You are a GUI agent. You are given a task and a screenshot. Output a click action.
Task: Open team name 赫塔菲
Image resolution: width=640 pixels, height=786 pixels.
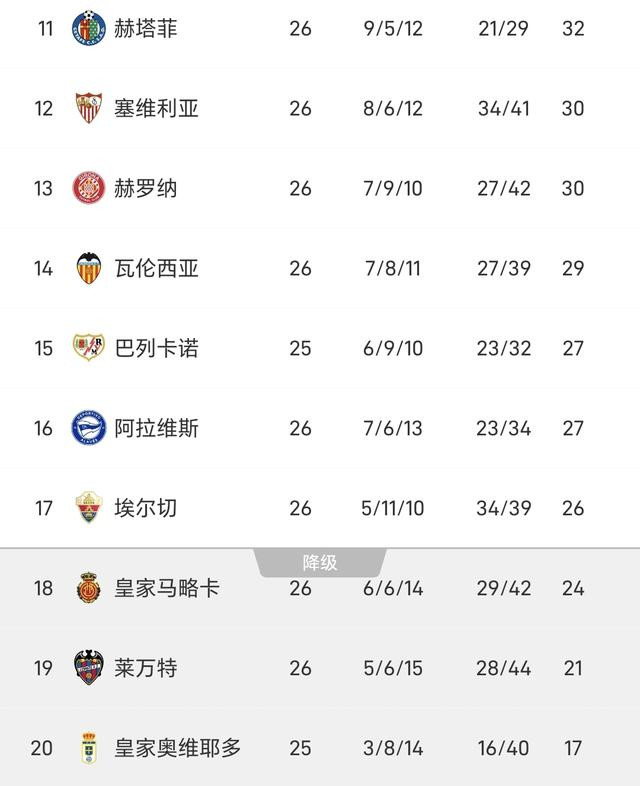[146, 28]
